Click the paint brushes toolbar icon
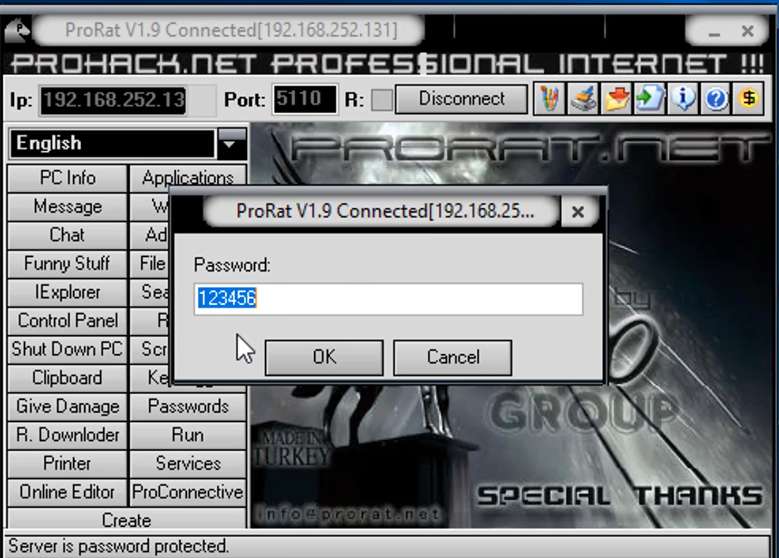 (549, 99)
